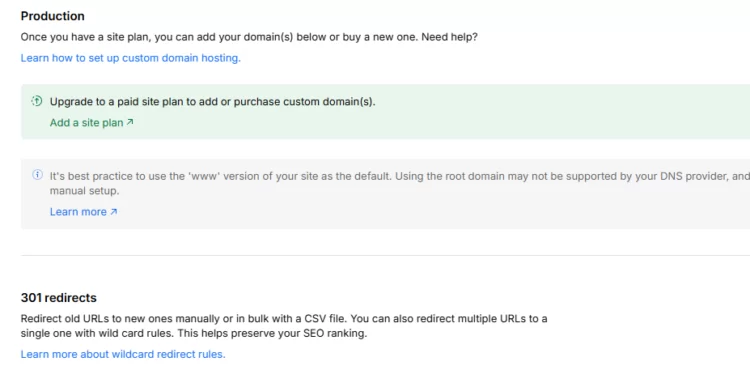Viewport: 750px width, 370px height.
Task: Open the custom domain hosting guide link
Action: (x=131, y=58)
